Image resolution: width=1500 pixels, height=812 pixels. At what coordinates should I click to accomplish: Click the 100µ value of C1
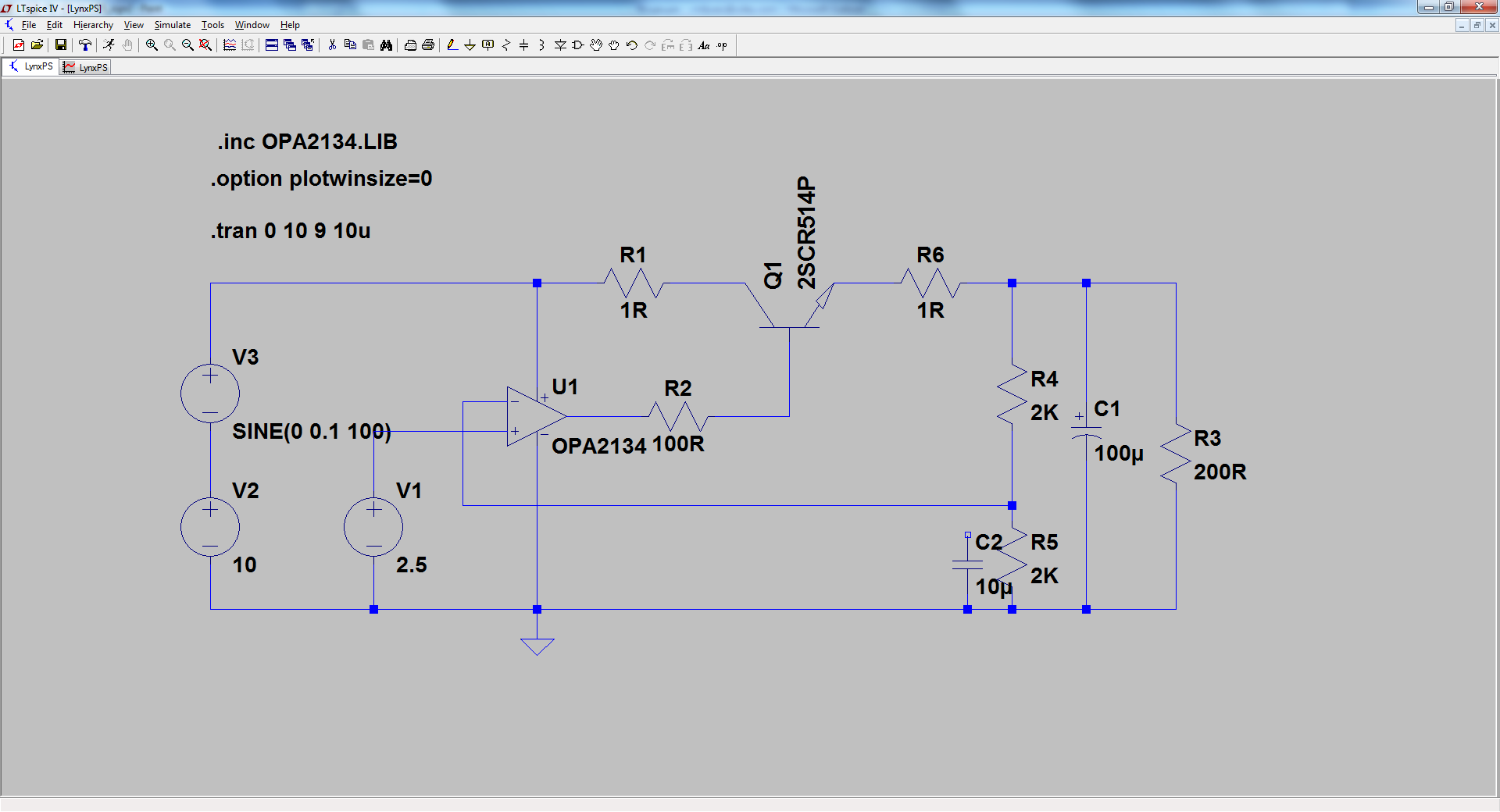[x=1119, y=453]
